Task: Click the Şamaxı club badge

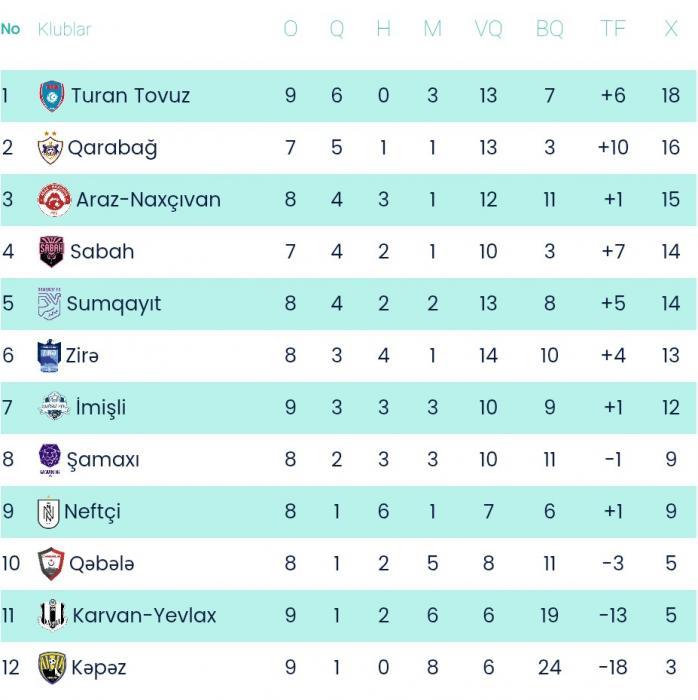Action: pos(50,459)
